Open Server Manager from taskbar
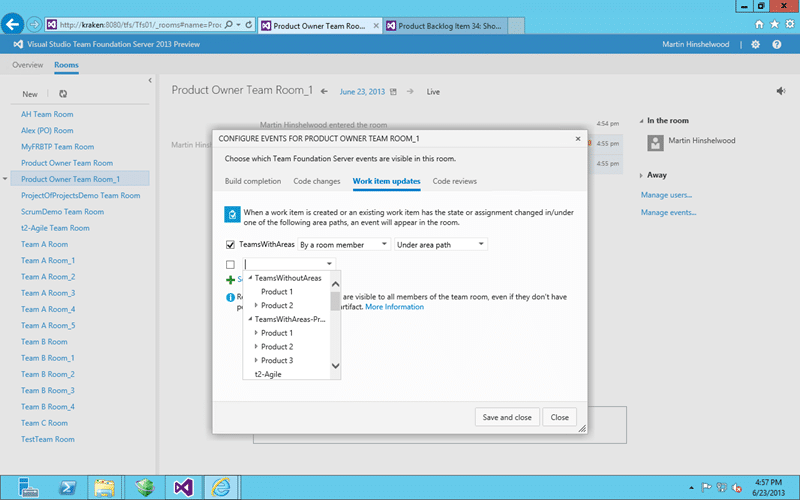The image size is (800, 500). 28,487
